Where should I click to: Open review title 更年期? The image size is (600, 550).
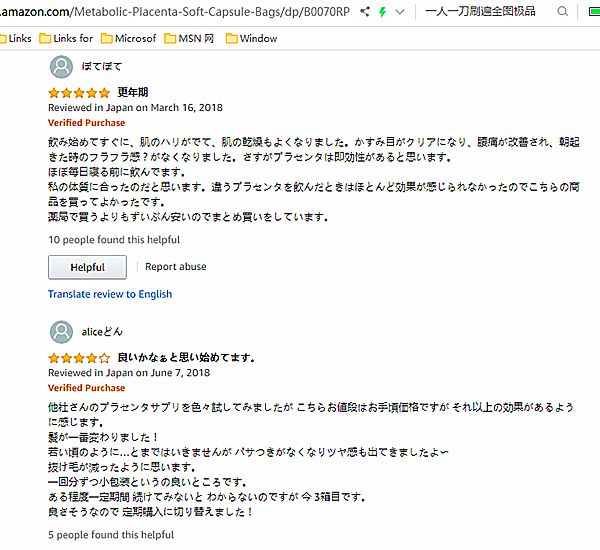pyautogui.click(x=135, y=93)
